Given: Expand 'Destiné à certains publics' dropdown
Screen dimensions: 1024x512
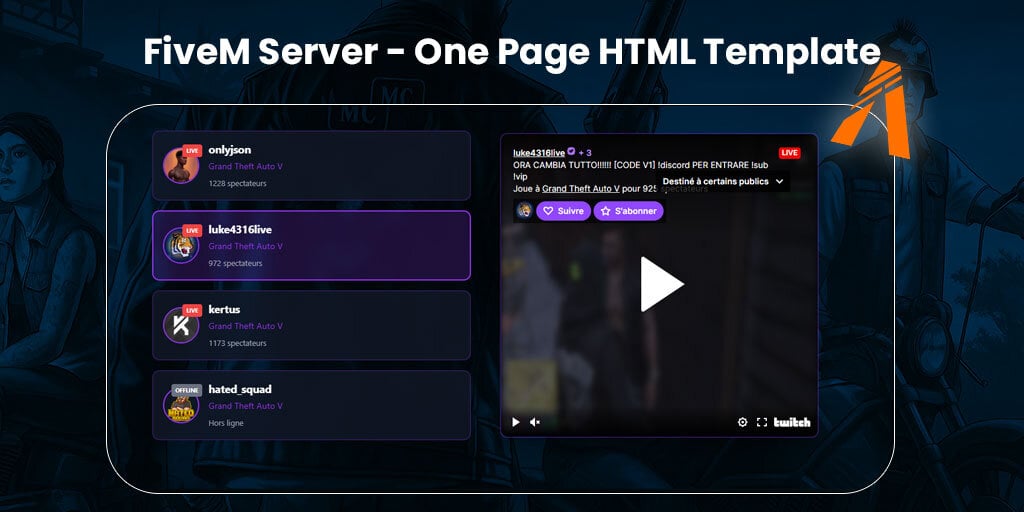Looking at the screenshot, I should pos(723,182).
